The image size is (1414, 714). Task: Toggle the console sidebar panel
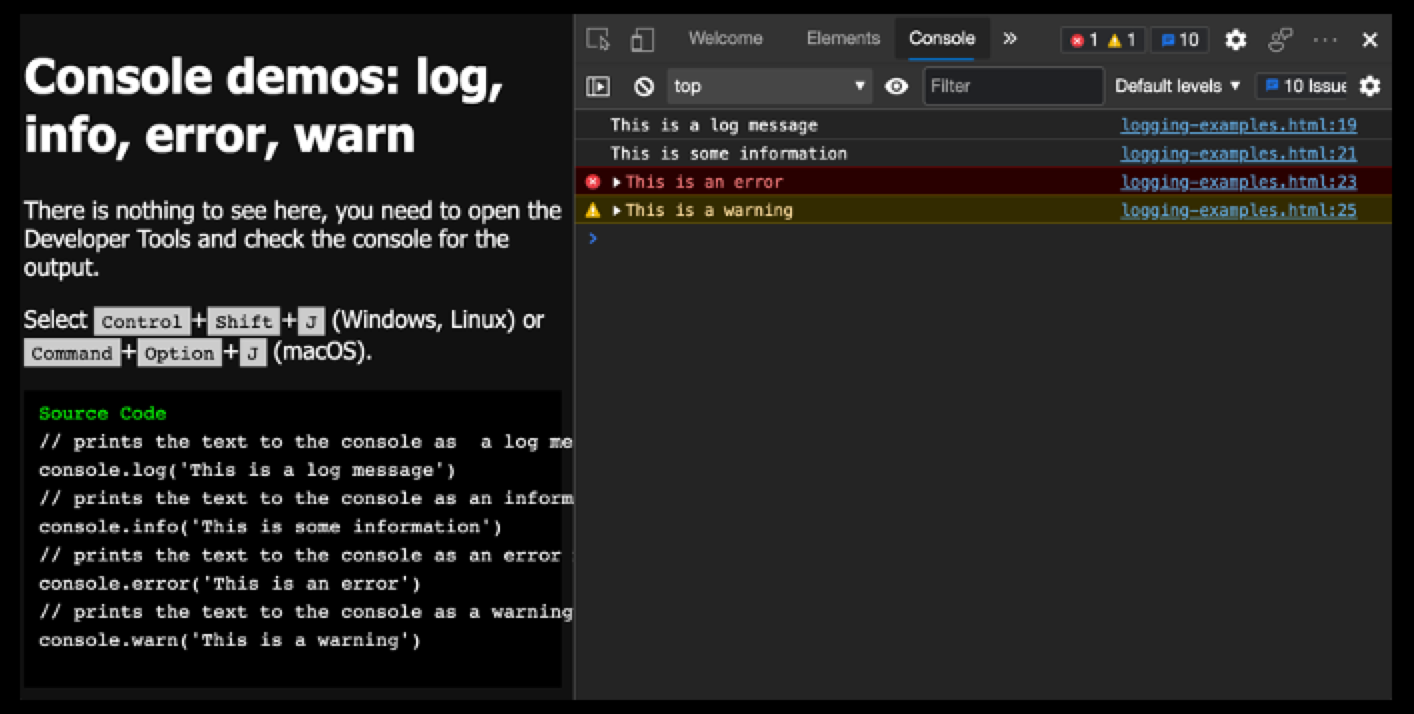click(x=598, y=86)
